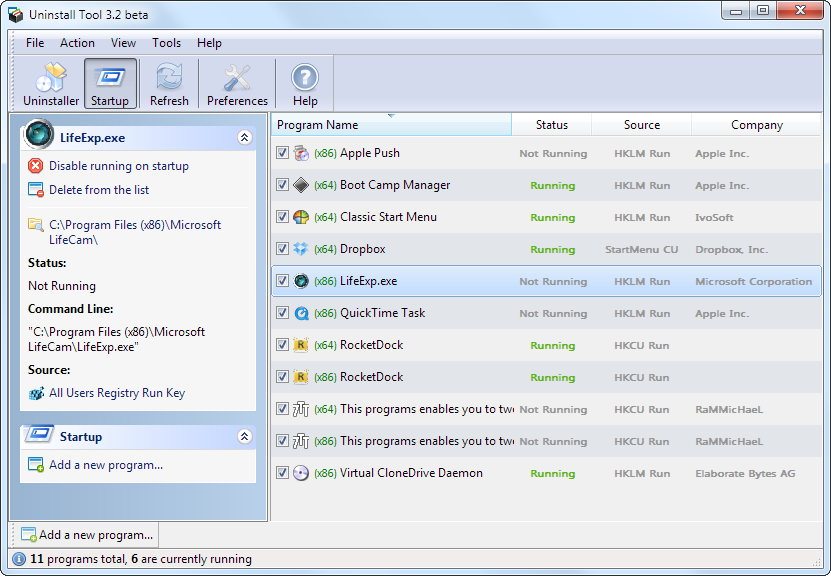Open the C:\Program Files (x86)\Microsoft LifeCam\ link
The width and height of the screenshot is (831, 576).
135,232
